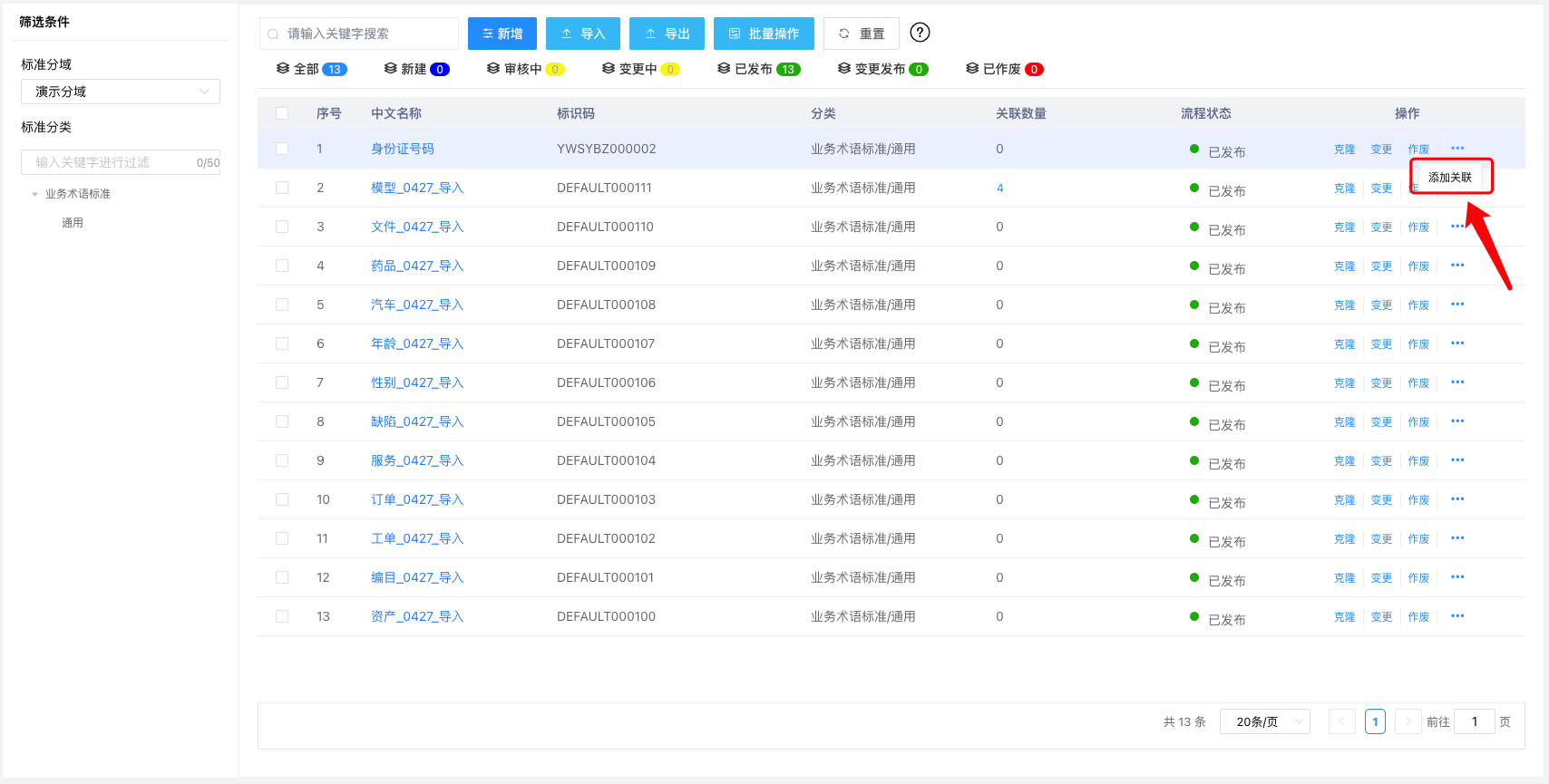Open more actions for row 3 文件_0427_导入
The image size is (1549, 784).
pyautogui.click(x=1457, y=227)
